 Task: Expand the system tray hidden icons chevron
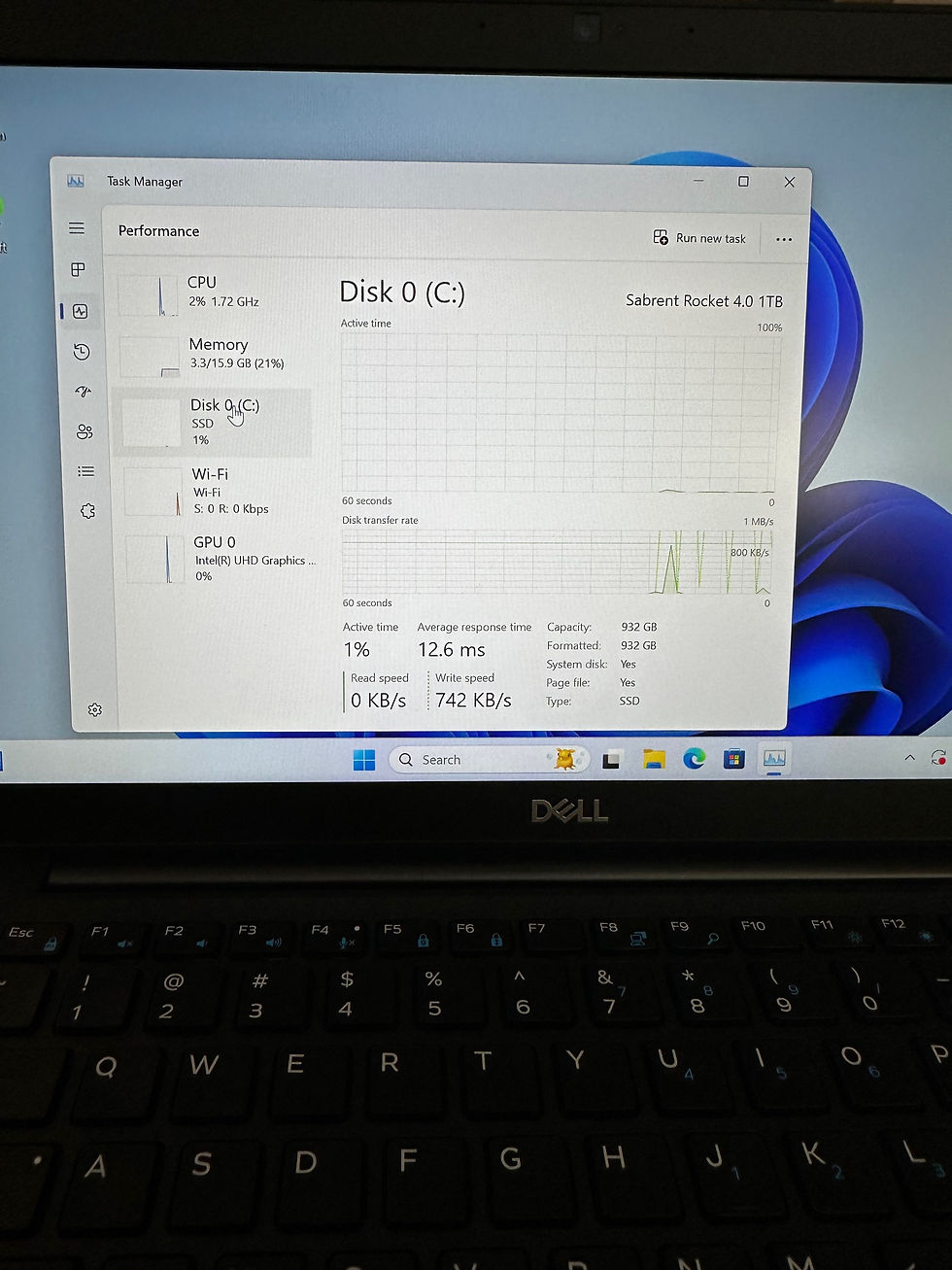[x=909, y=758]
